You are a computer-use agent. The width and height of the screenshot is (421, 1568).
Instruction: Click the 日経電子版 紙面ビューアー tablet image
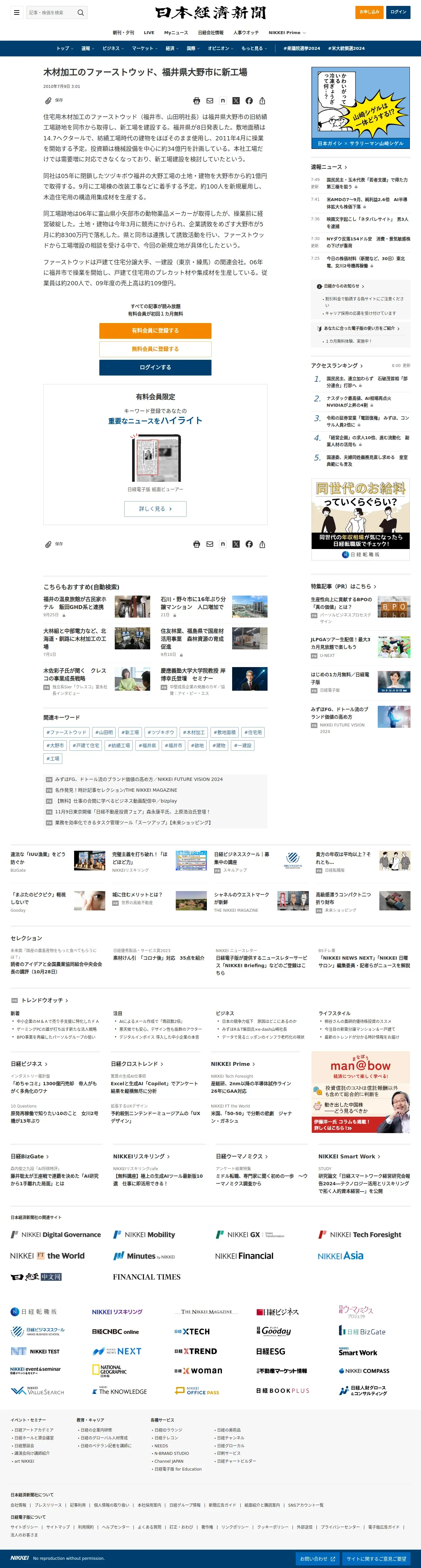pyautogui.click(x=155, y=458)
